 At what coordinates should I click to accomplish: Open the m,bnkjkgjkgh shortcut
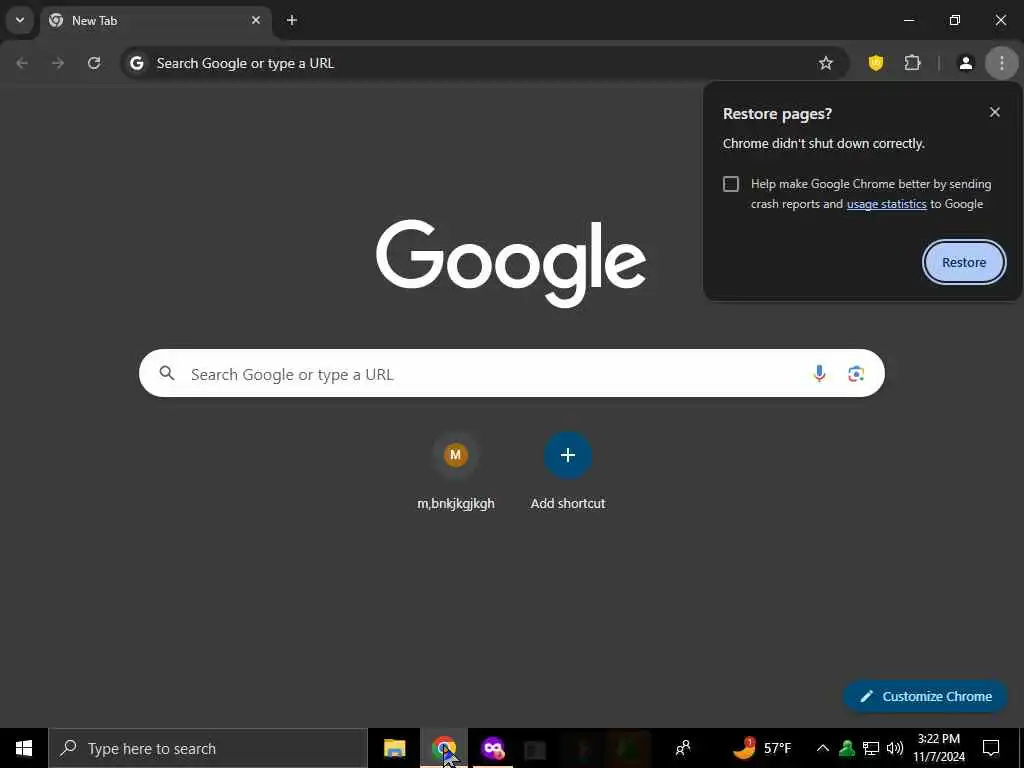tap(456, 470)
